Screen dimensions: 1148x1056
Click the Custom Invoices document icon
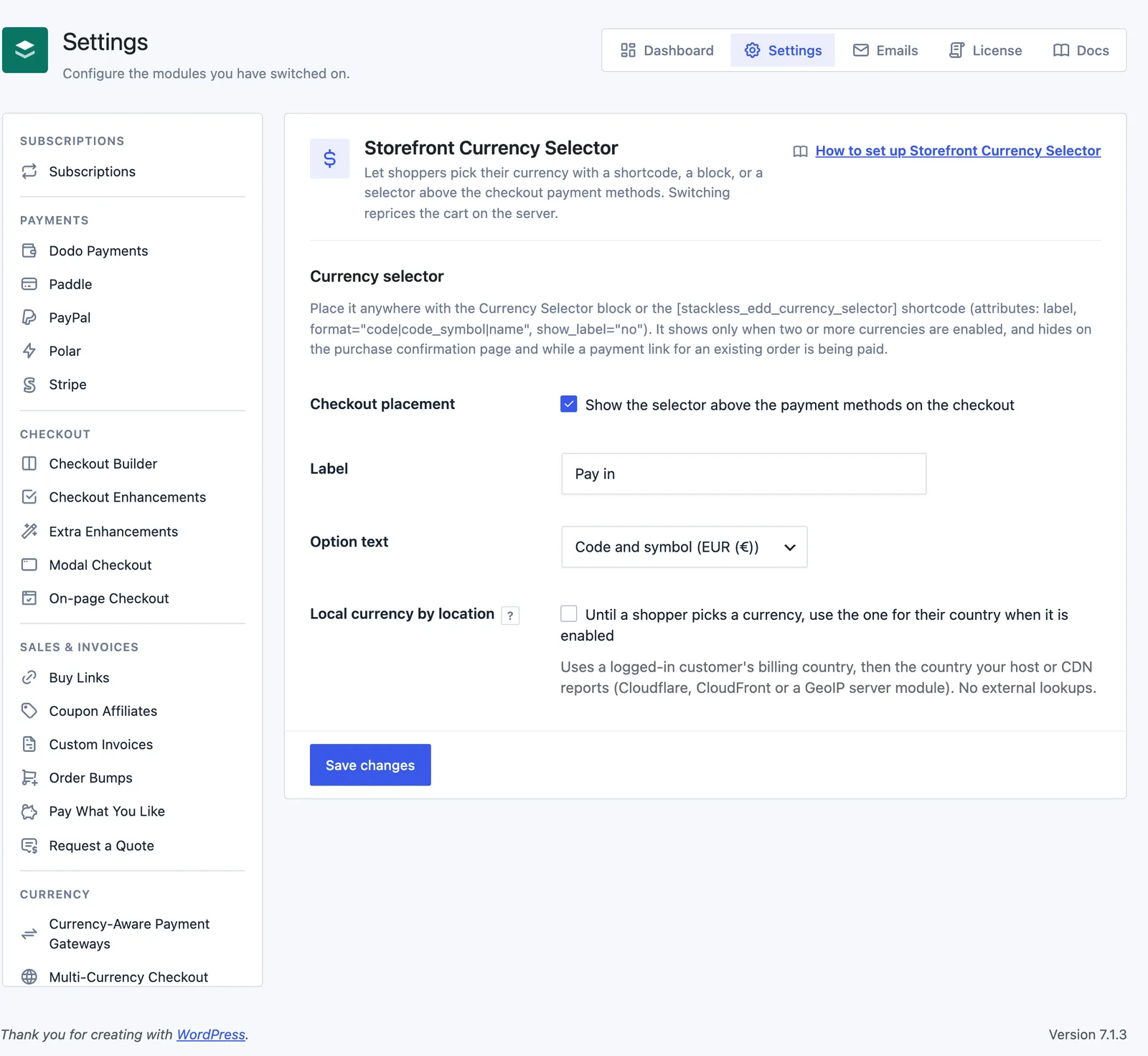click(29, 744)
